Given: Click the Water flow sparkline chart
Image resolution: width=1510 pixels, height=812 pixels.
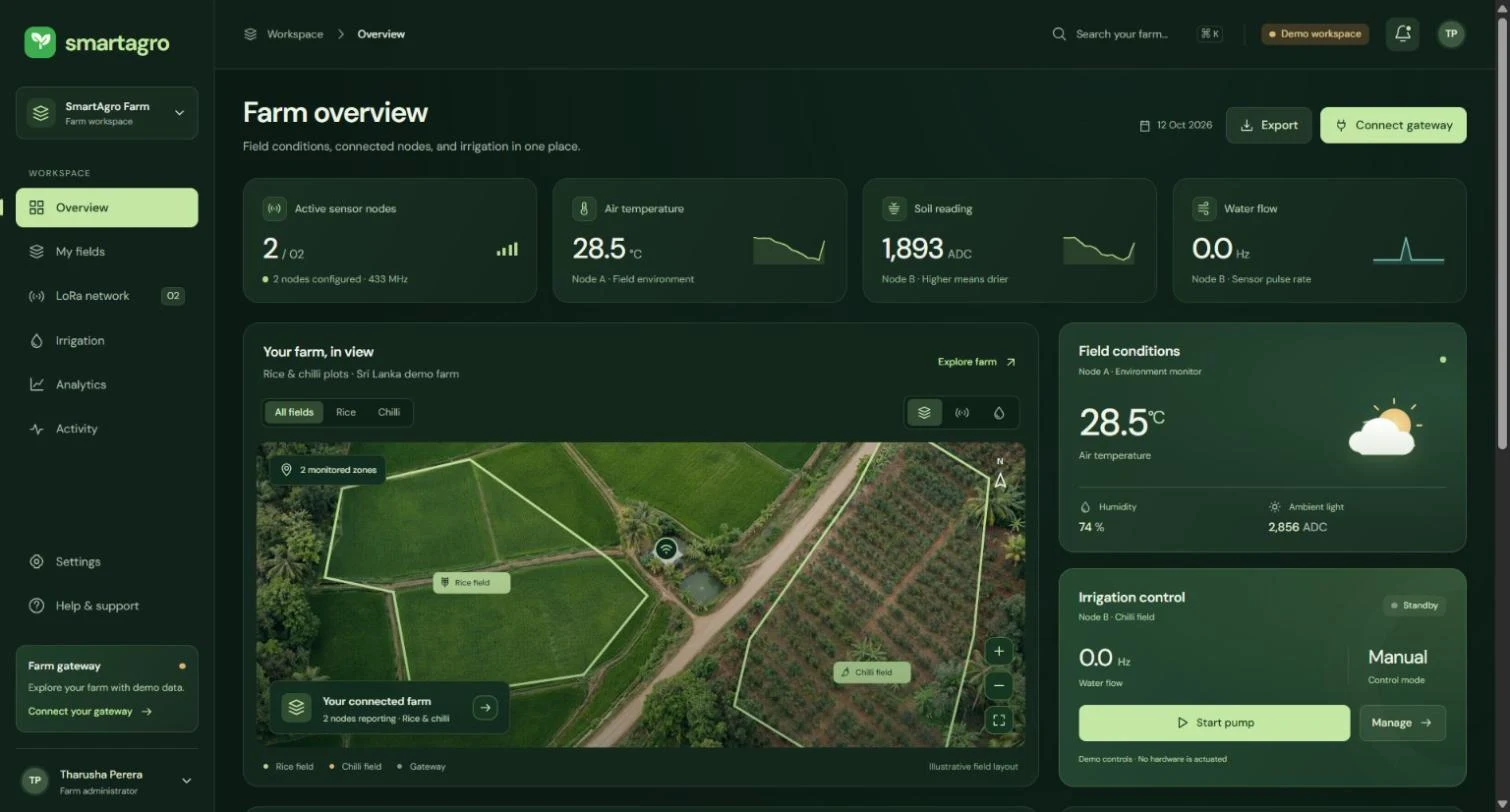Looking at the screenshot, I should [x=1408, y=250].
